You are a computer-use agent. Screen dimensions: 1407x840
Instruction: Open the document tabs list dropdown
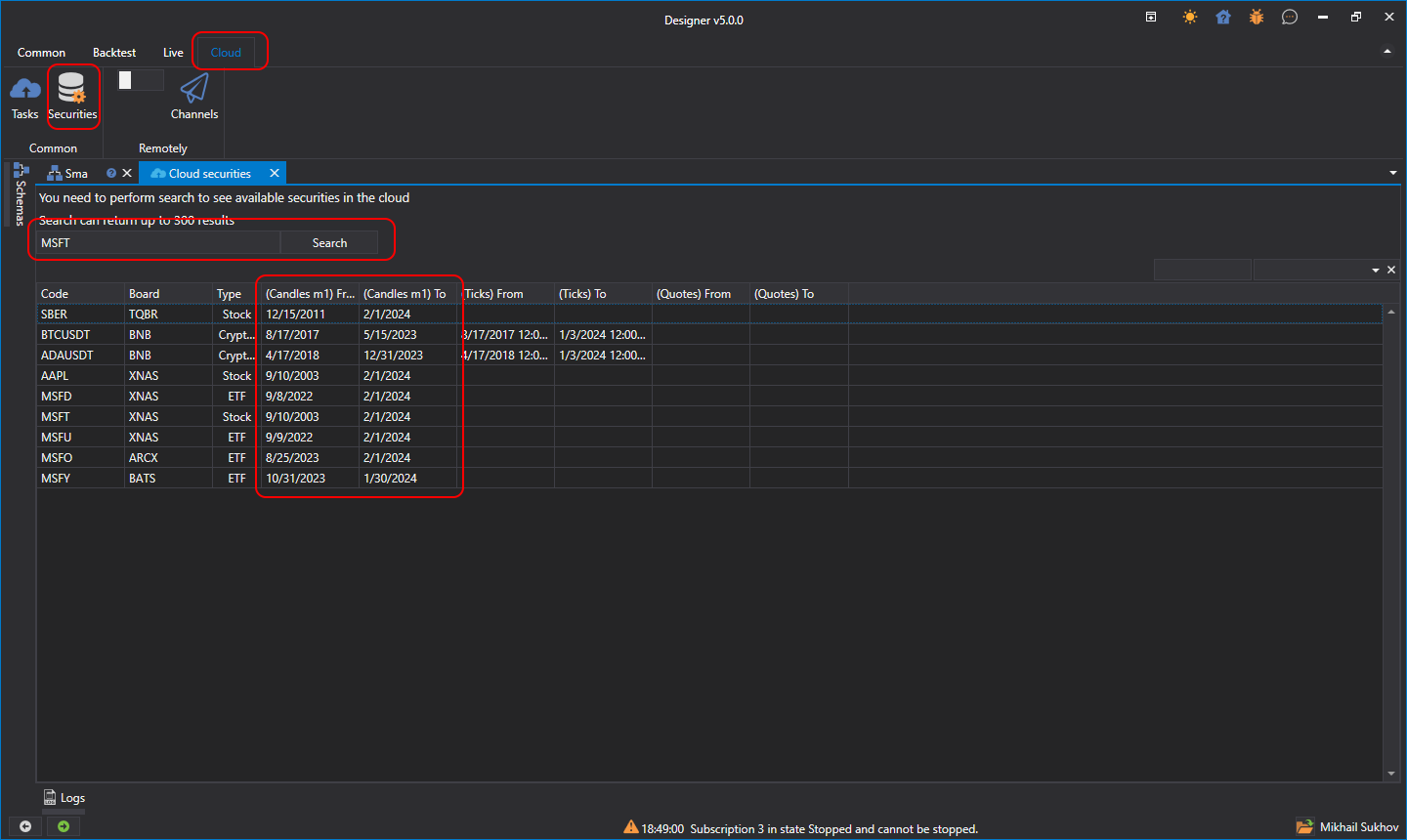[x=1393, y=173]
